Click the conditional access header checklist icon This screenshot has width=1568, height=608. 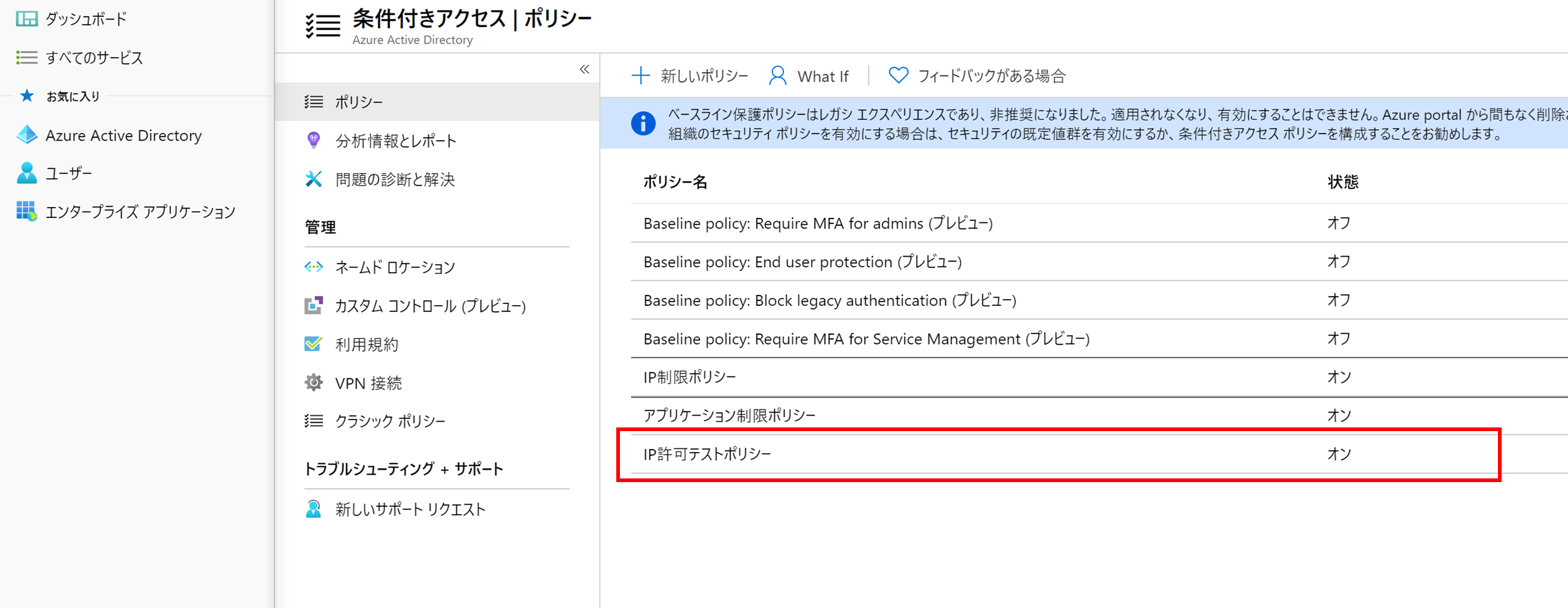(323, 26)
